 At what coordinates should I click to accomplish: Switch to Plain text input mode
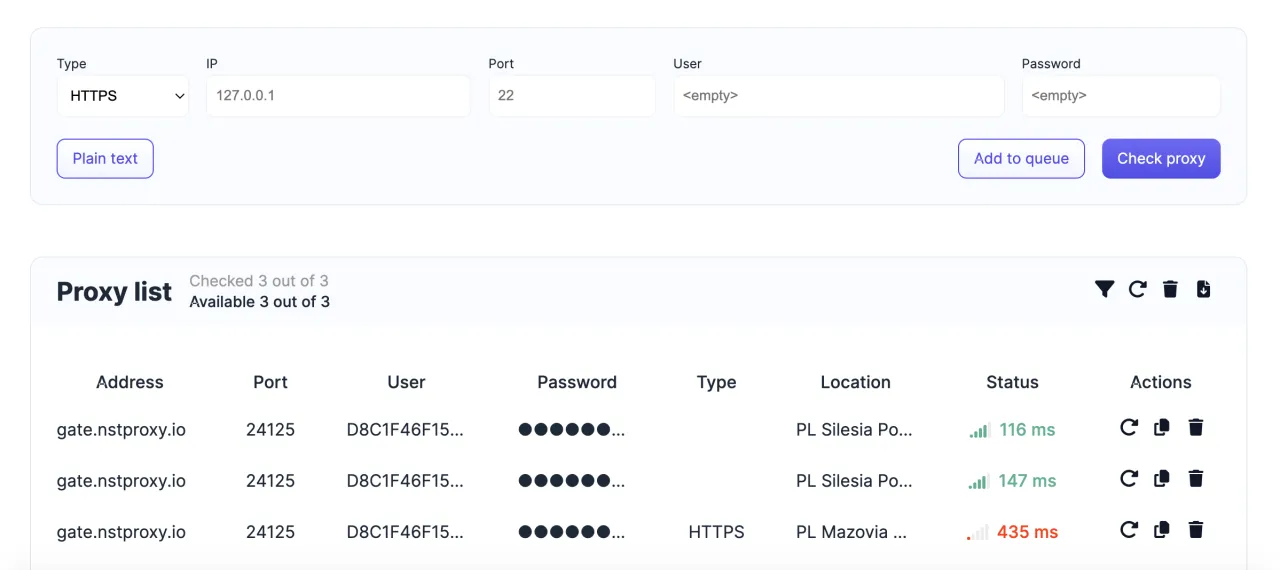pyautogui.click(x=105, y=158)
